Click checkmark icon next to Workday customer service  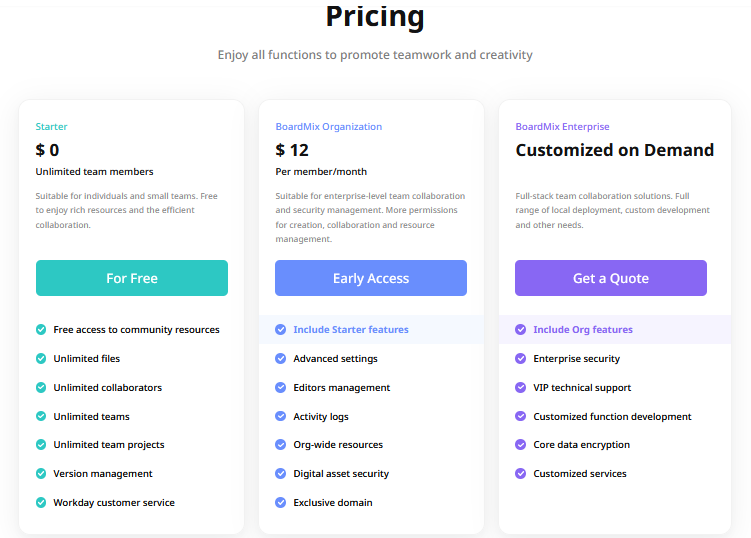41,502
